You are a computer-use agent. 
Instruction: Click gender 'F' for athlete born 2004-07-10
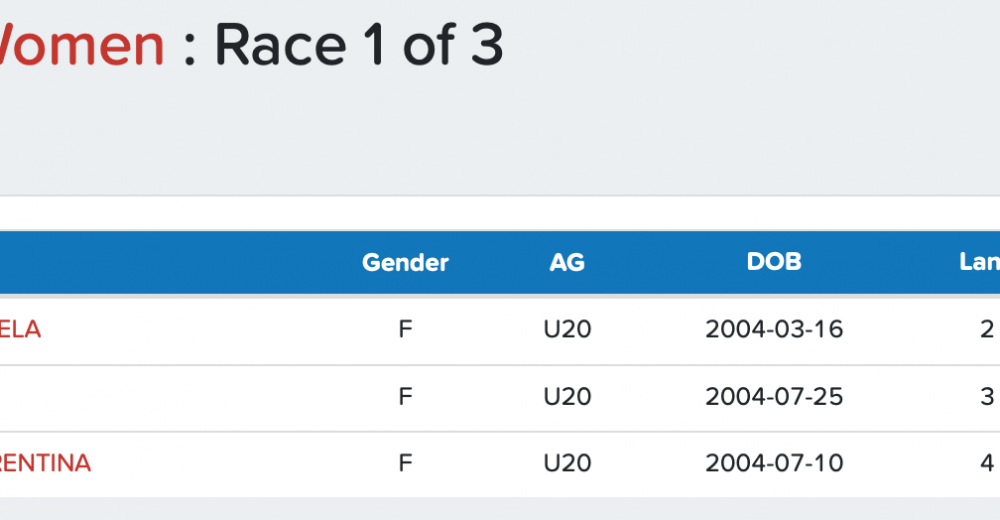[405, 464]
